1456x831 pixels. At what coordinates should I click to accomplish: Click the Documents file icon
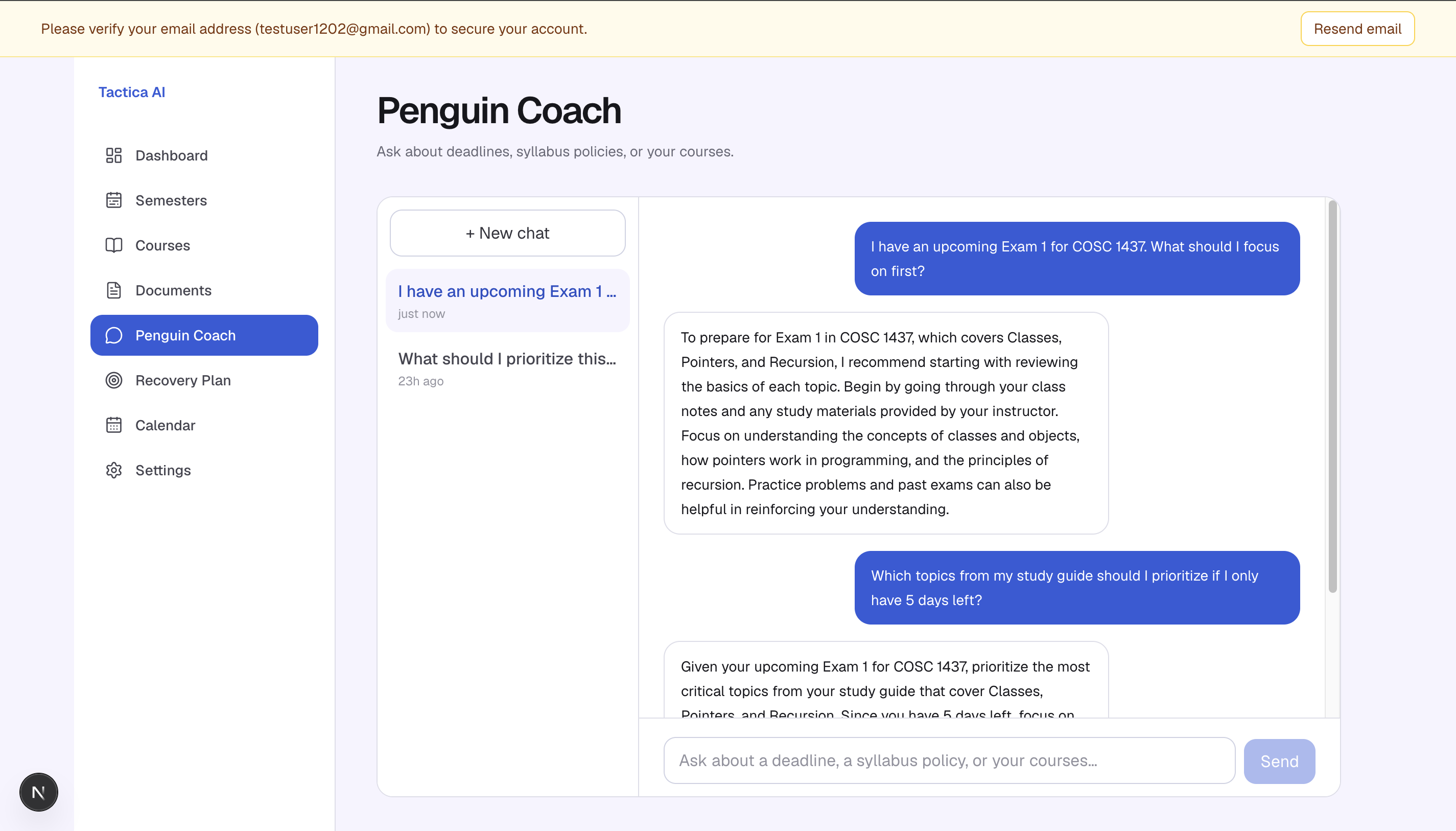[114, 290]
